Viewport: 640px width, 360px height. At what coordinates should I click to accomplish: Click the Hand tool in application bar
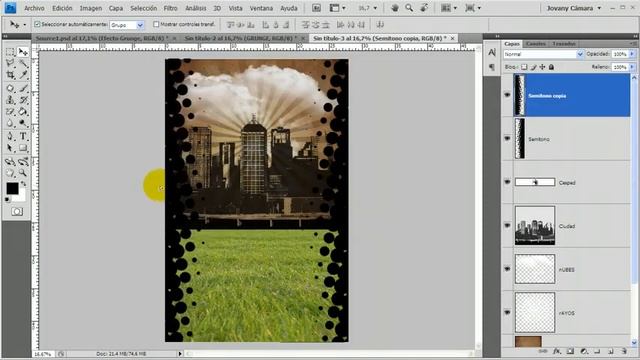[394, 8]
